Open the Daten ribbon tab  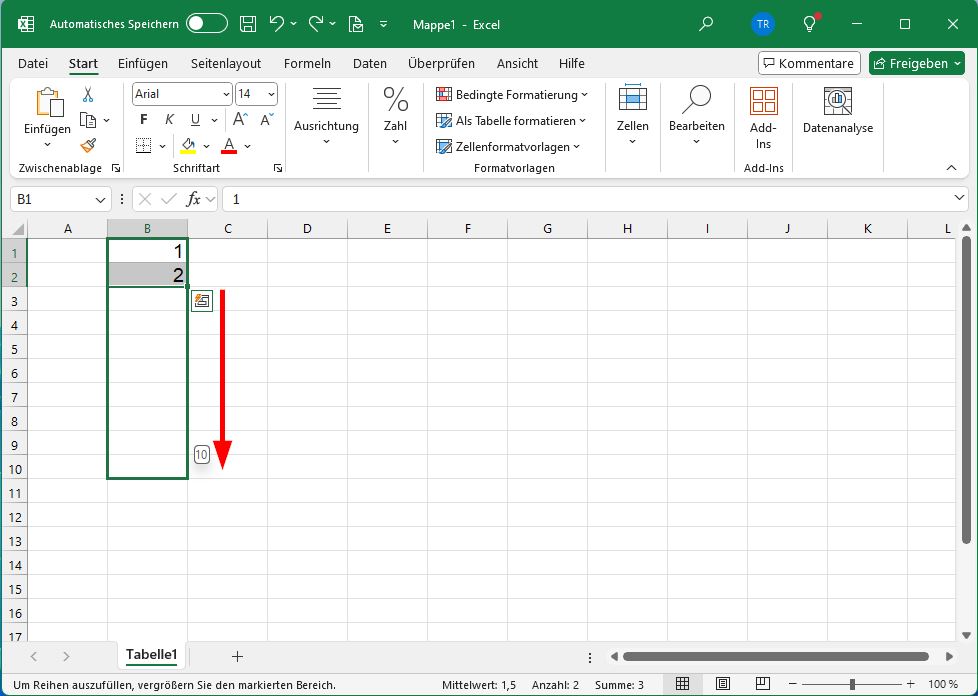(369, 63)
